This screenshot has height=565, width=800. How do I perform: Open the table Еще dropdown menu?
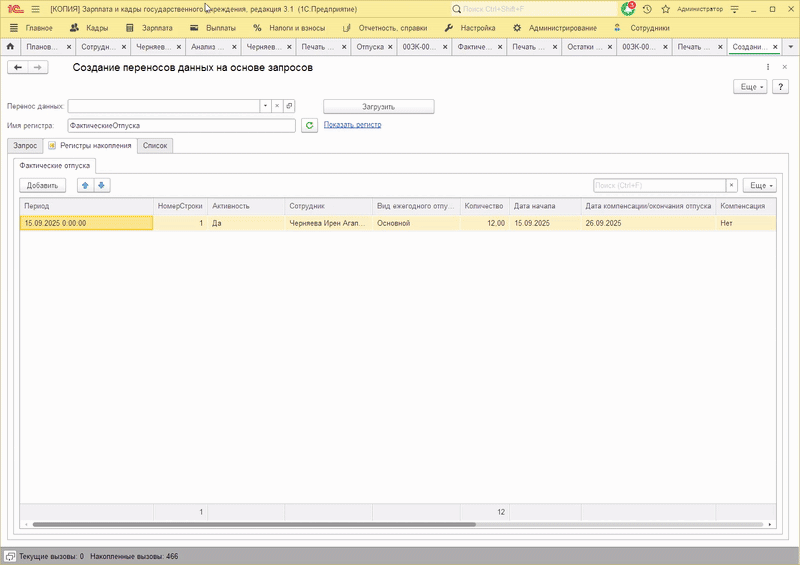pyautogui.click(x=760, y=185)
